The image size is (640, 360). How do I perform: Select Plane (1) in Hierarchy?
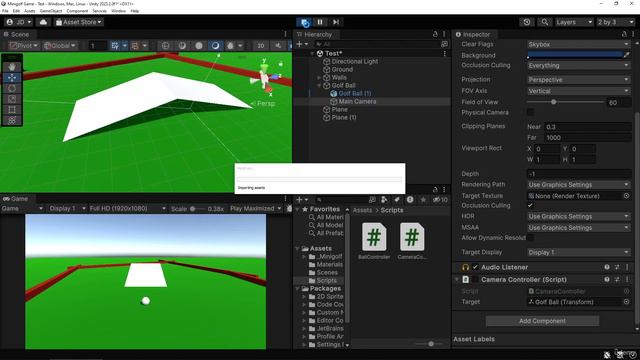(x=344, y=118)
